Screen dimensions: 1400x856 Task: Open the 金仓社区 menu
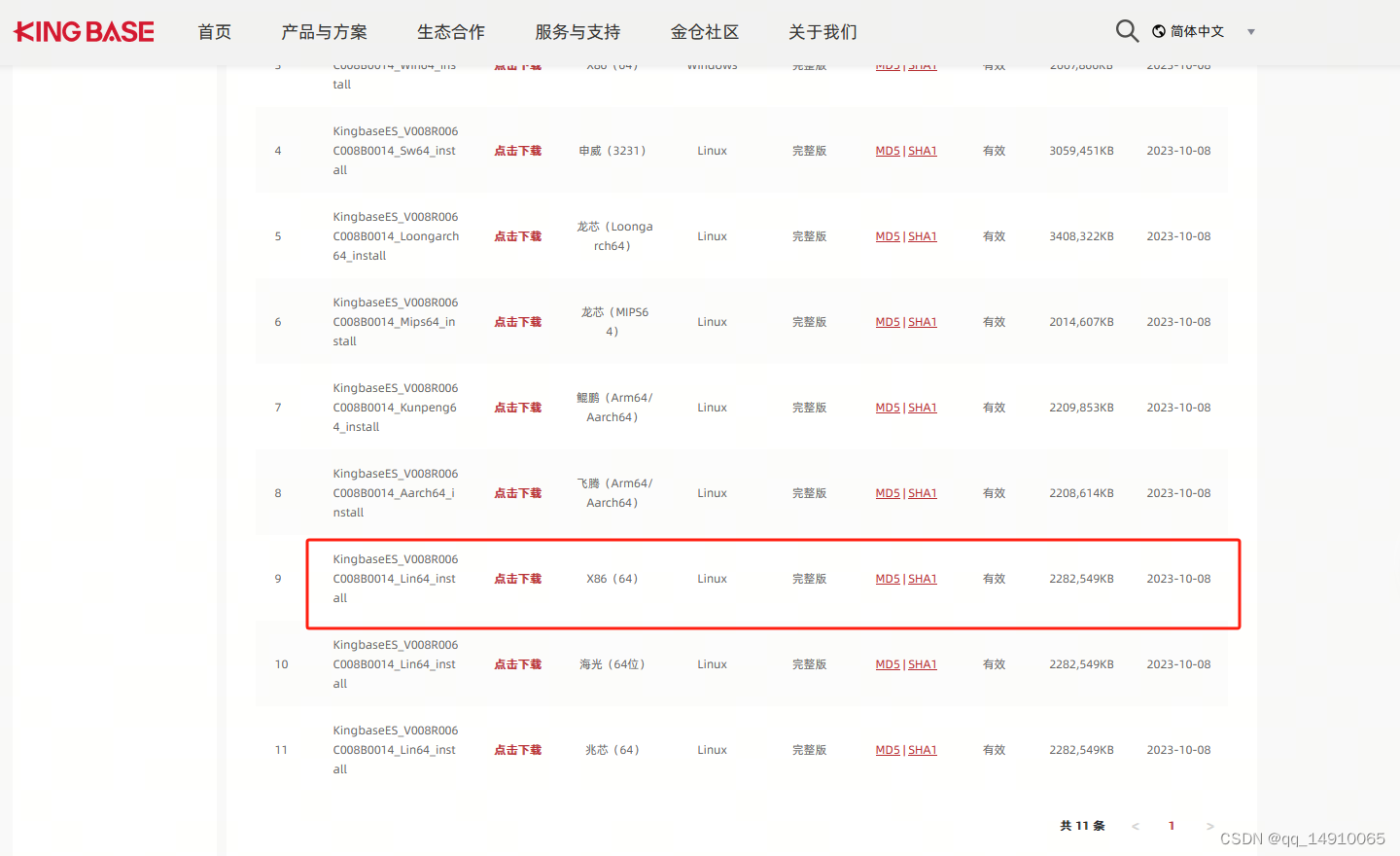pyautogui.click(x=705, y=32)
